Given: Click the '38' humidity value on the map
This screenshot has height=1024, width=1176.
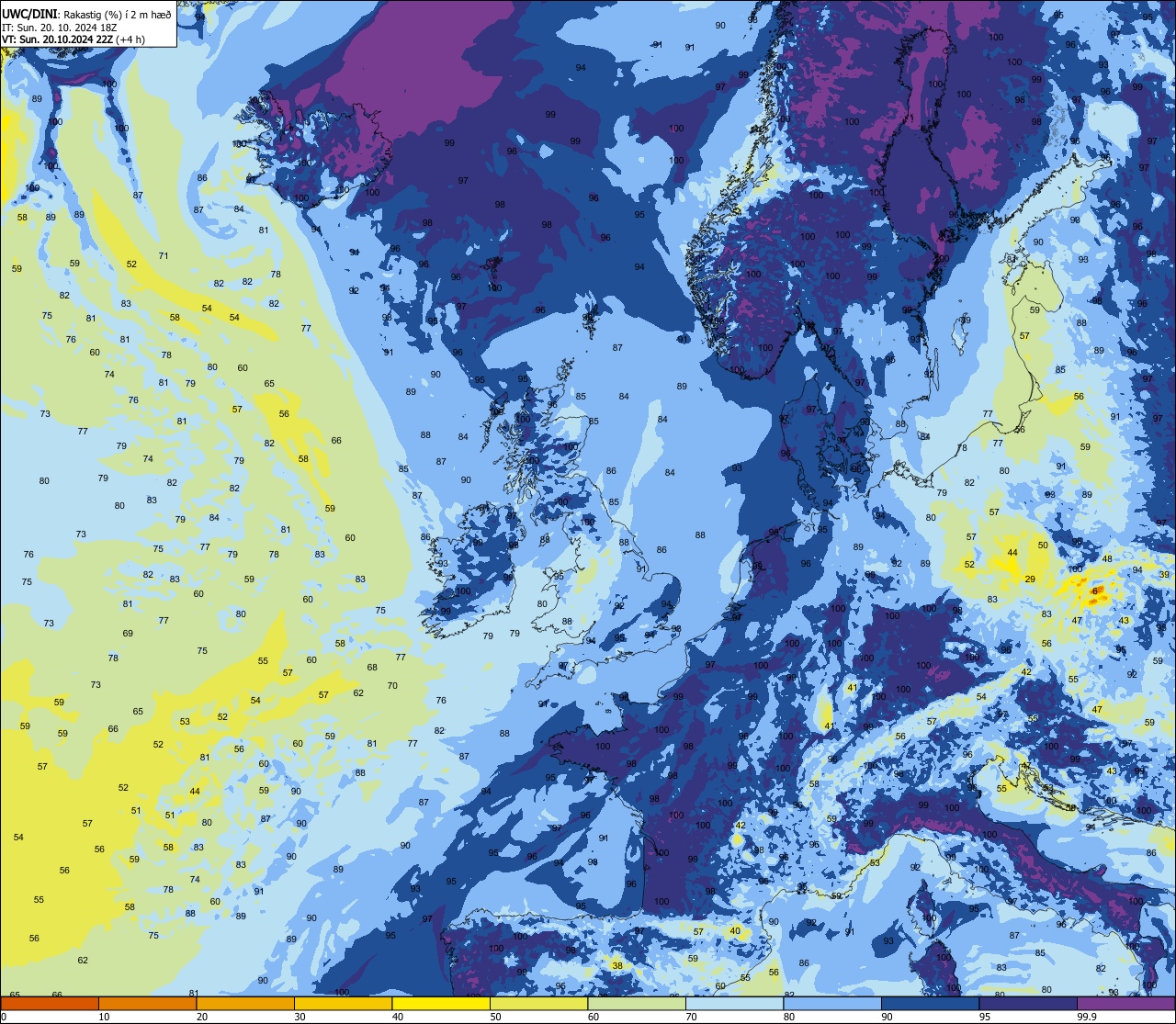Looking at the screenshot, I should click(617, 965).
